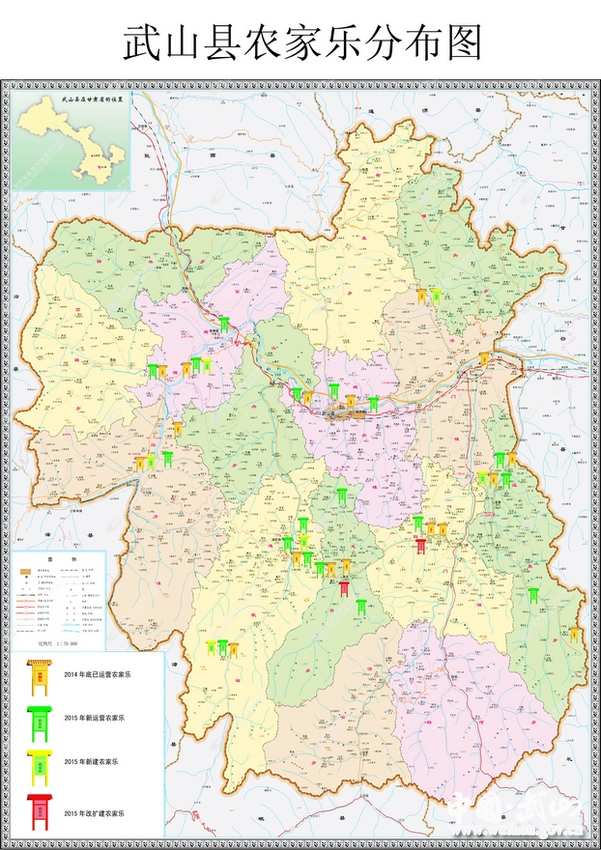
Task: Click the scale text 比例尺 1:70 000
Action: 58,643
